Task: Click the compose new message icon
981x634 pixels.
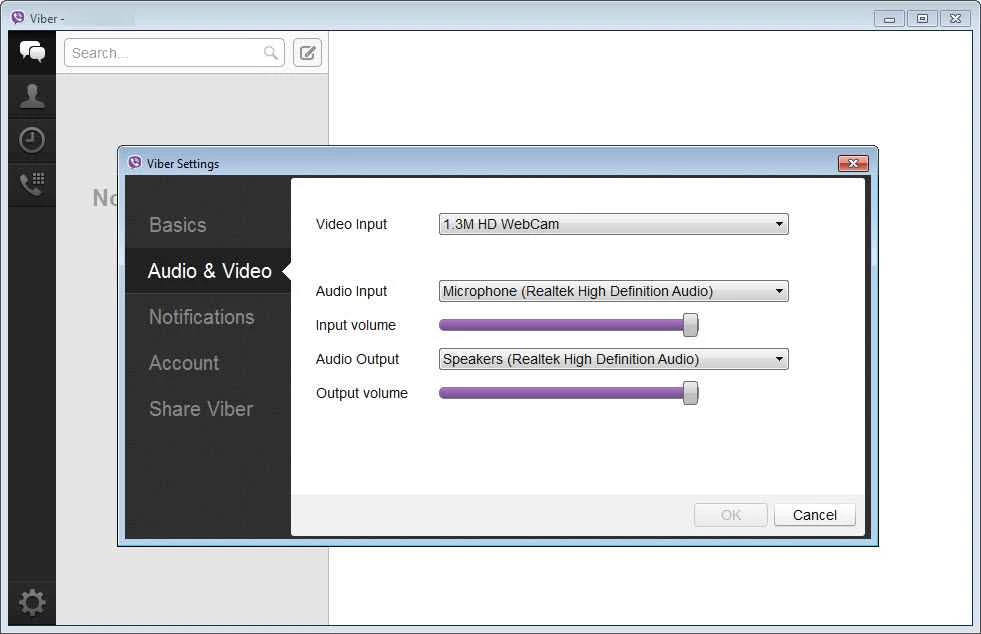Action: coord(308,53)
